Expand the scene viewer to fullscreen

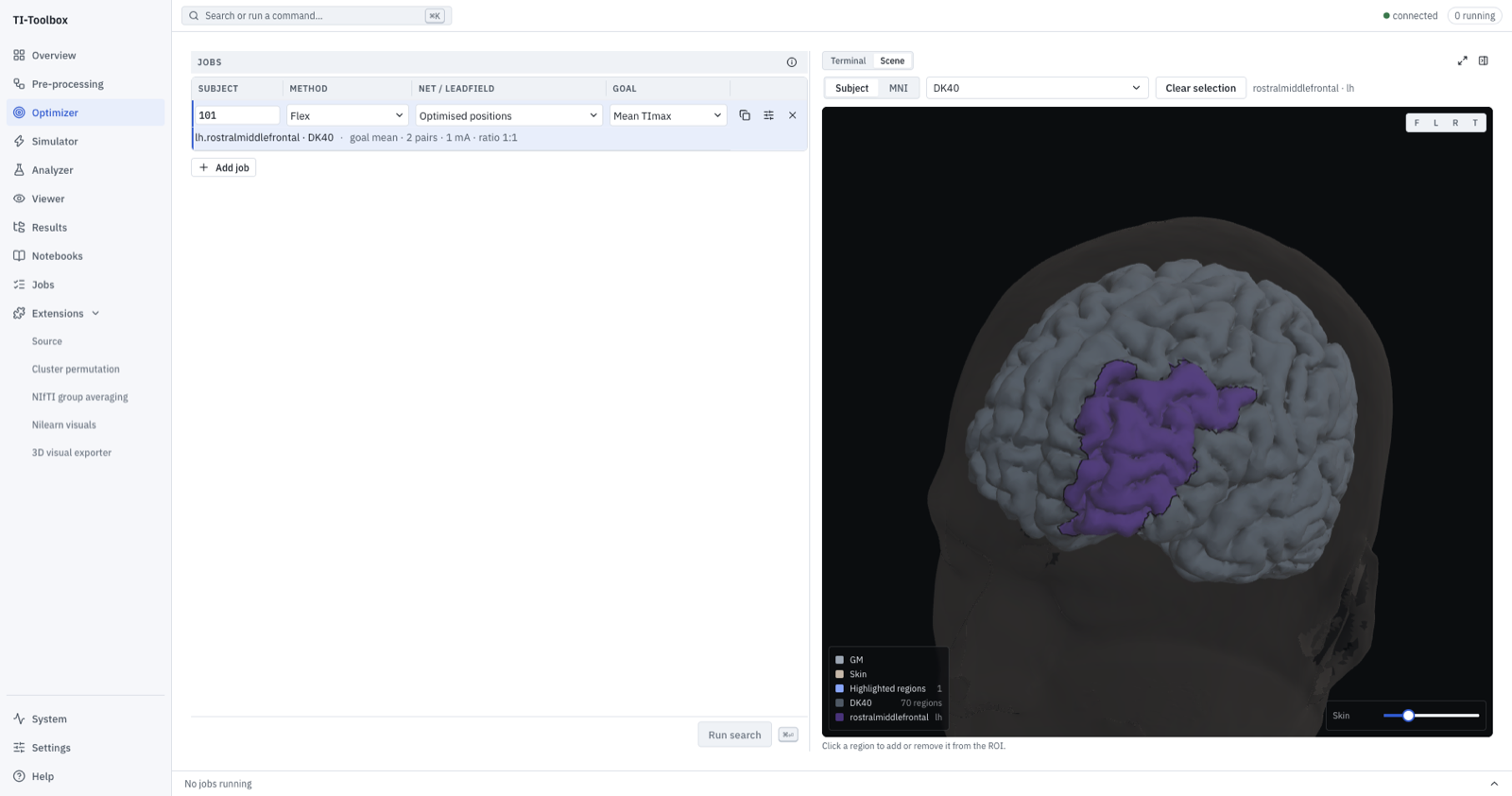tap(1462, 61)
